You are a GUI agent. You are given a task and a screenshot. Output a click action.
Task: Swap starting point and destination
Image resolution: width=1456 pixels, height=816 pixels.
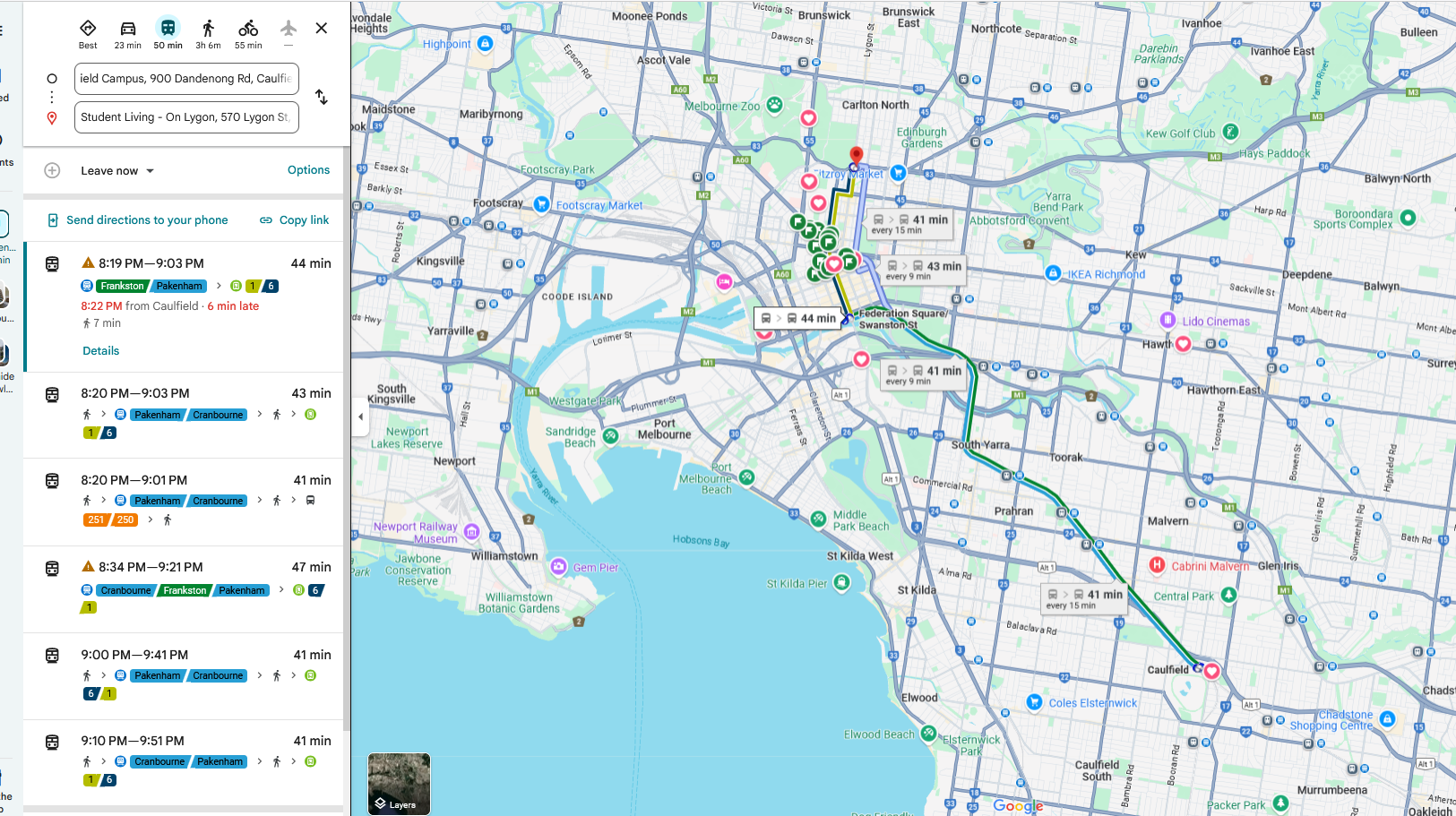(322, 98)
